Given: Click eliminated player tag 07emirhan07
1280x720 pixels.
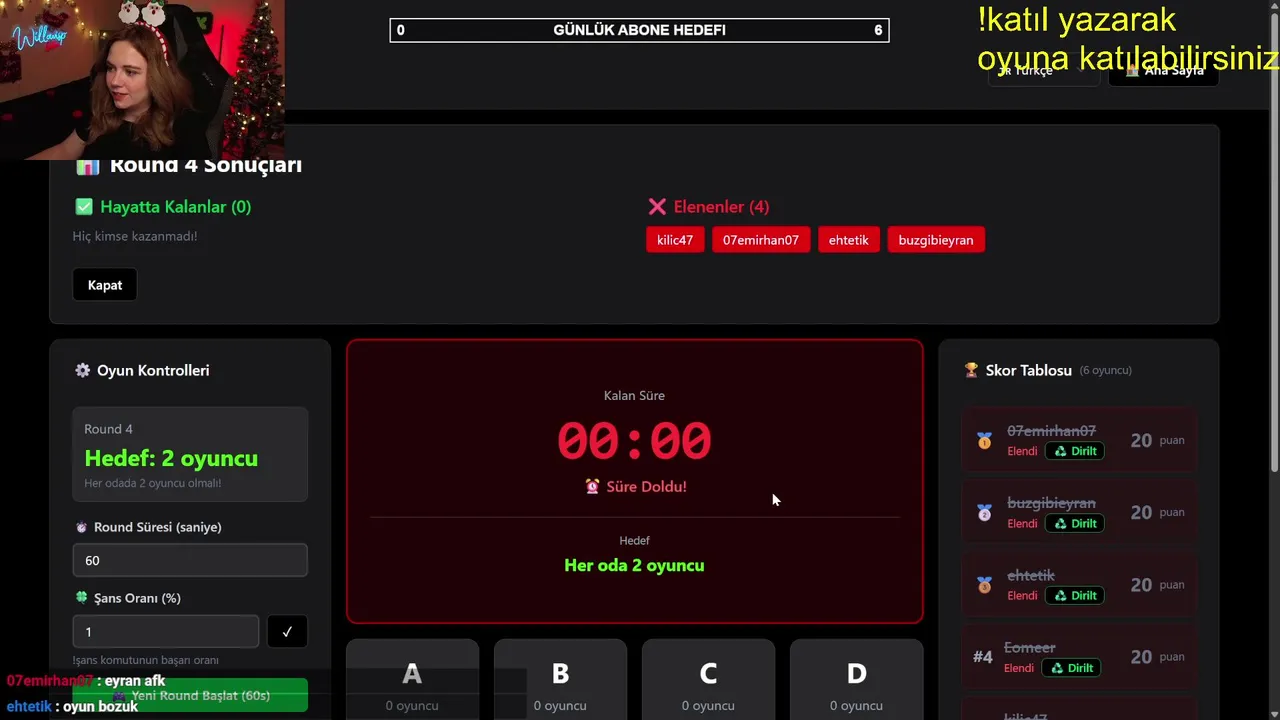Looking at the screenshot, I should (x=761, y=240).
